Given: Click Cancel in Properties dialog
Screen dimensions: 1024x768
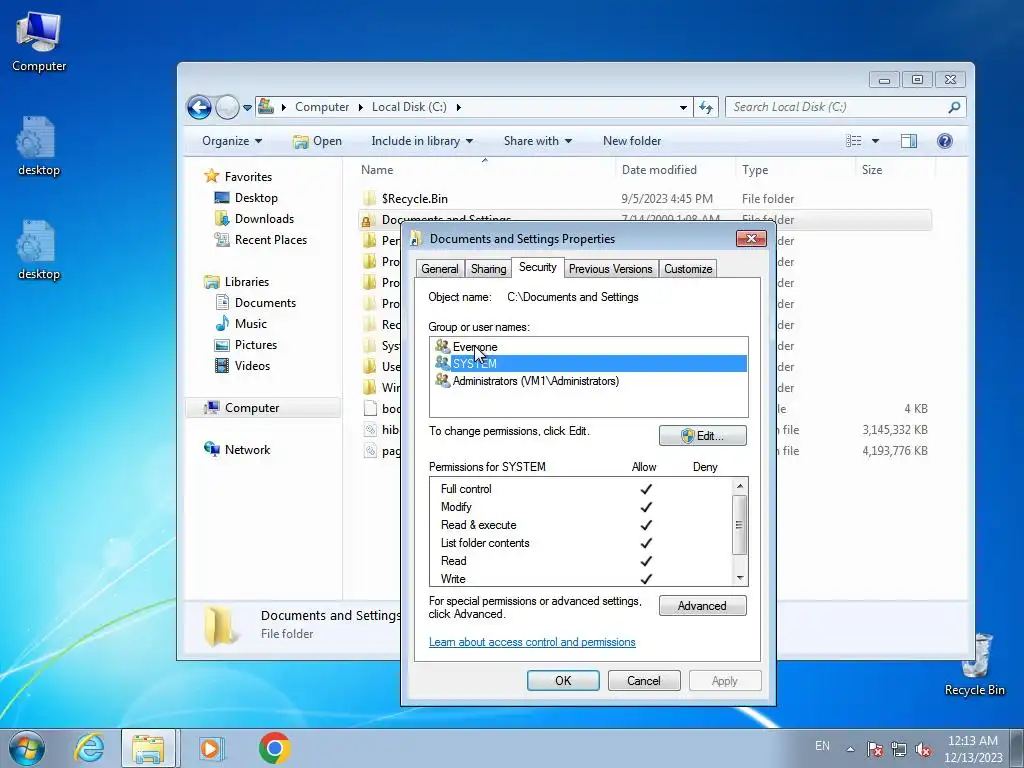Looking at the screenshot, I should tap(644, 680).
